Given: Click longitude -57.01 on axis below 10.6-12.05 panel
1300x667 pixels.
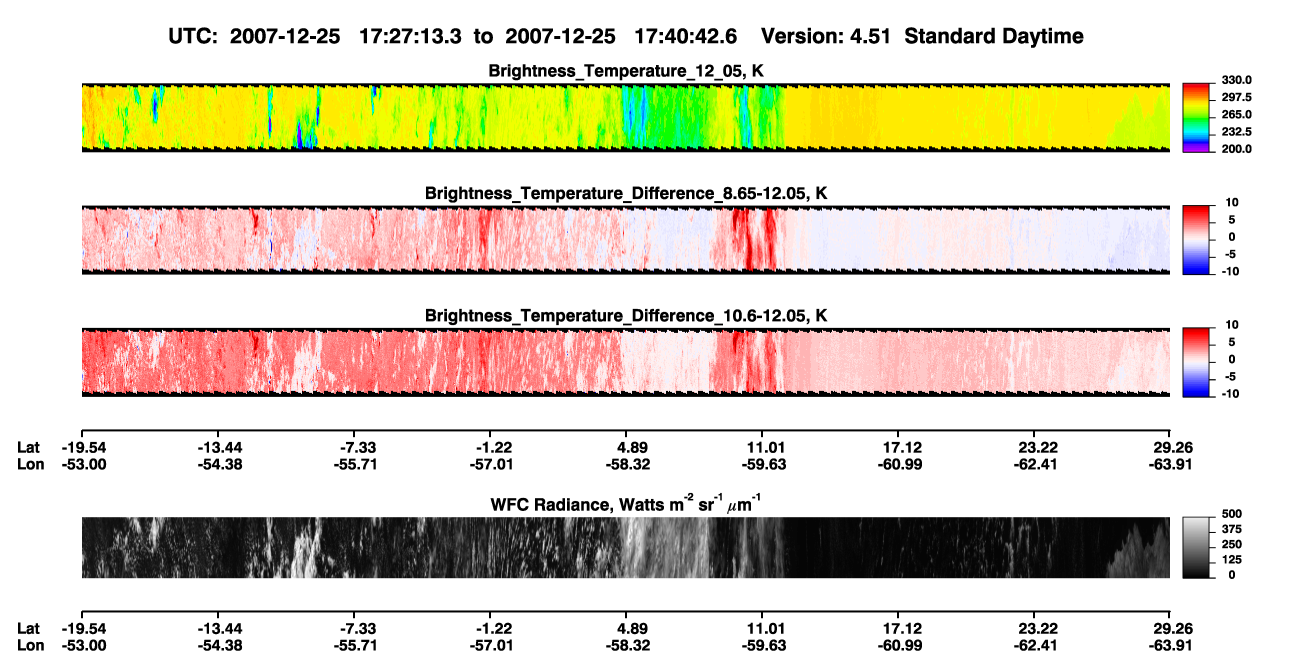Looking at the screenshot, I should click(490, 464).
